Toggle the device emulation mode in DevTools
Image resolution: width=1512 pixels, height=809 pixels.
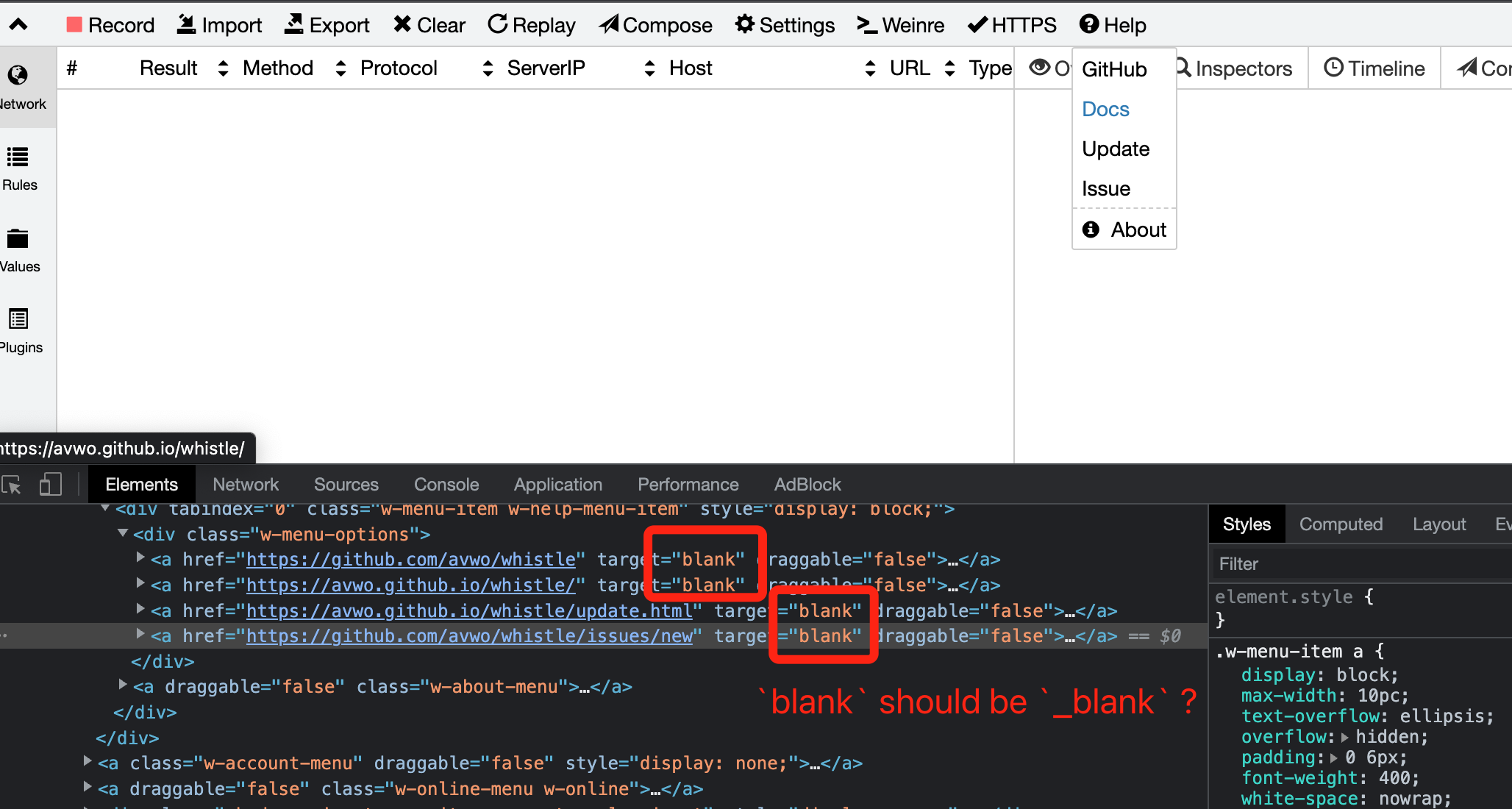pyautogui.click(x=50, y=484)
